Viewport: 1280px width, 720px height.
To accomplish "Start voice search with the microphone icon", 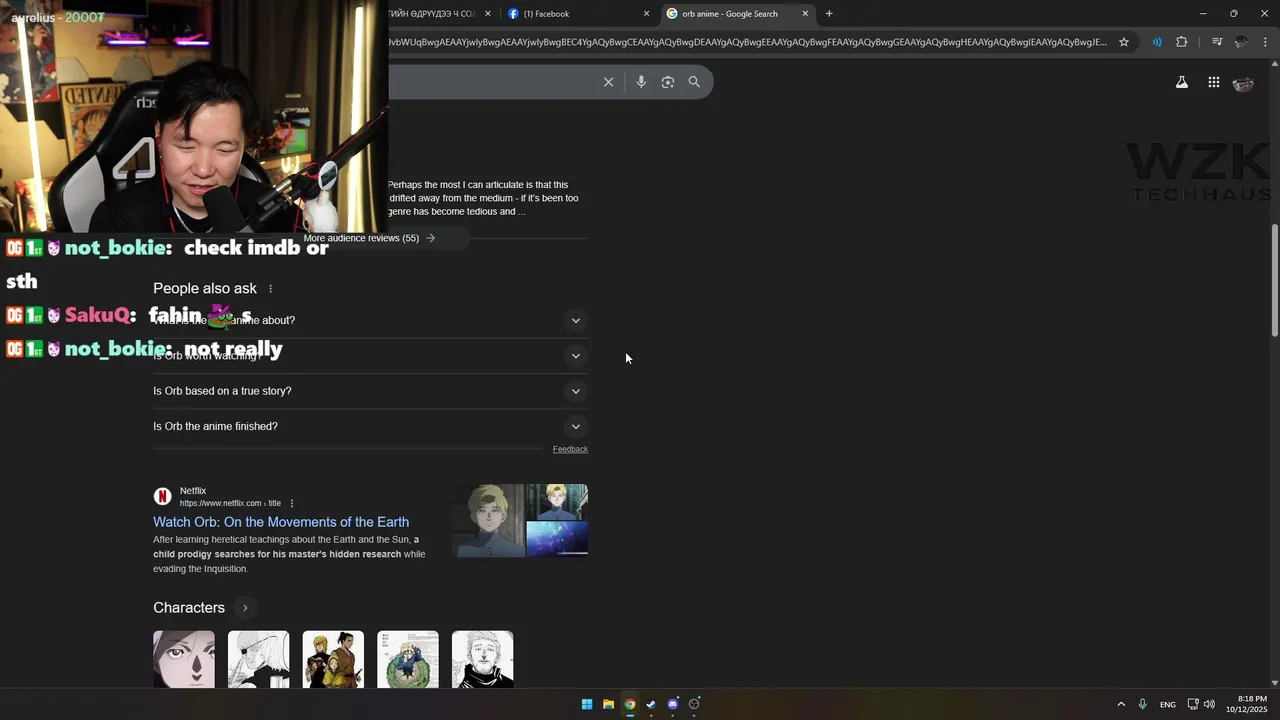I will (641, 82).
